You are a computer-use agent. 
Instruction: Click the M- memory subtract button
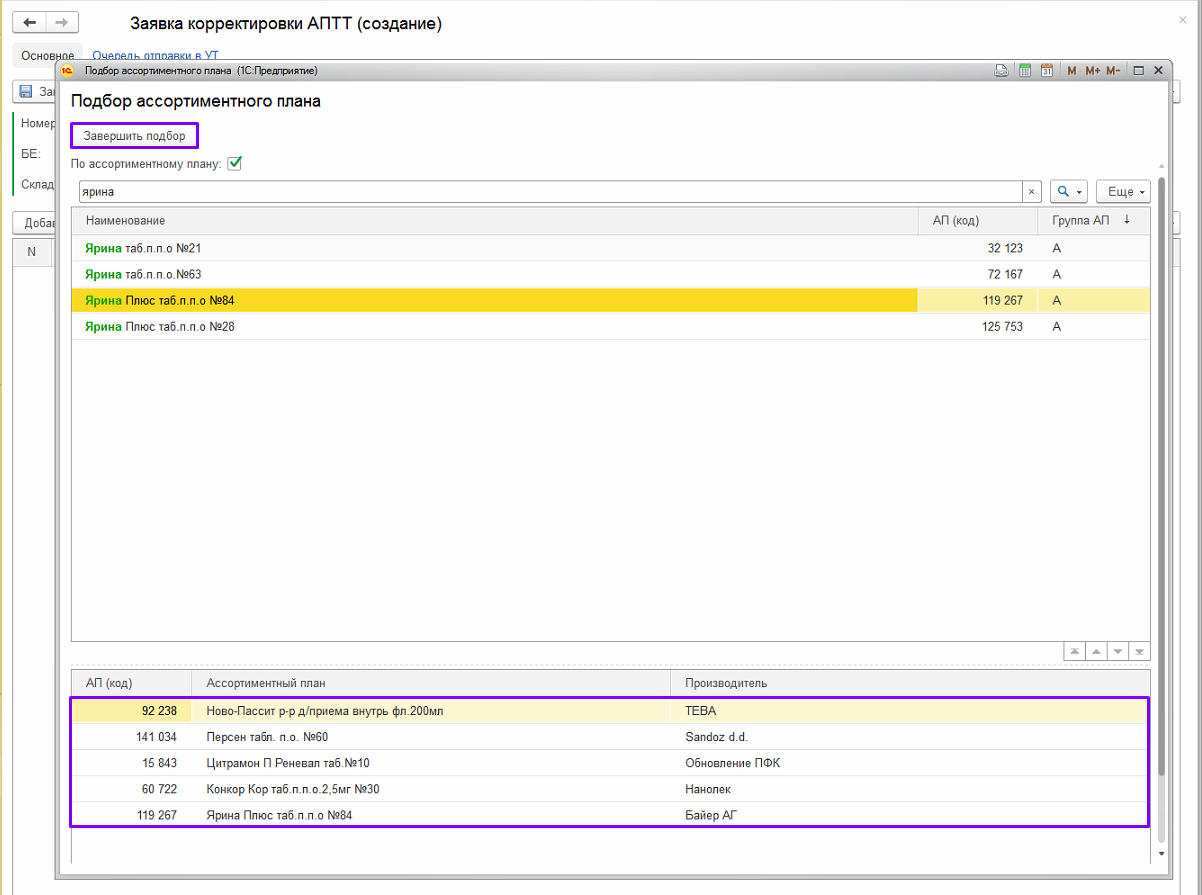click(x=1113, y=71)
